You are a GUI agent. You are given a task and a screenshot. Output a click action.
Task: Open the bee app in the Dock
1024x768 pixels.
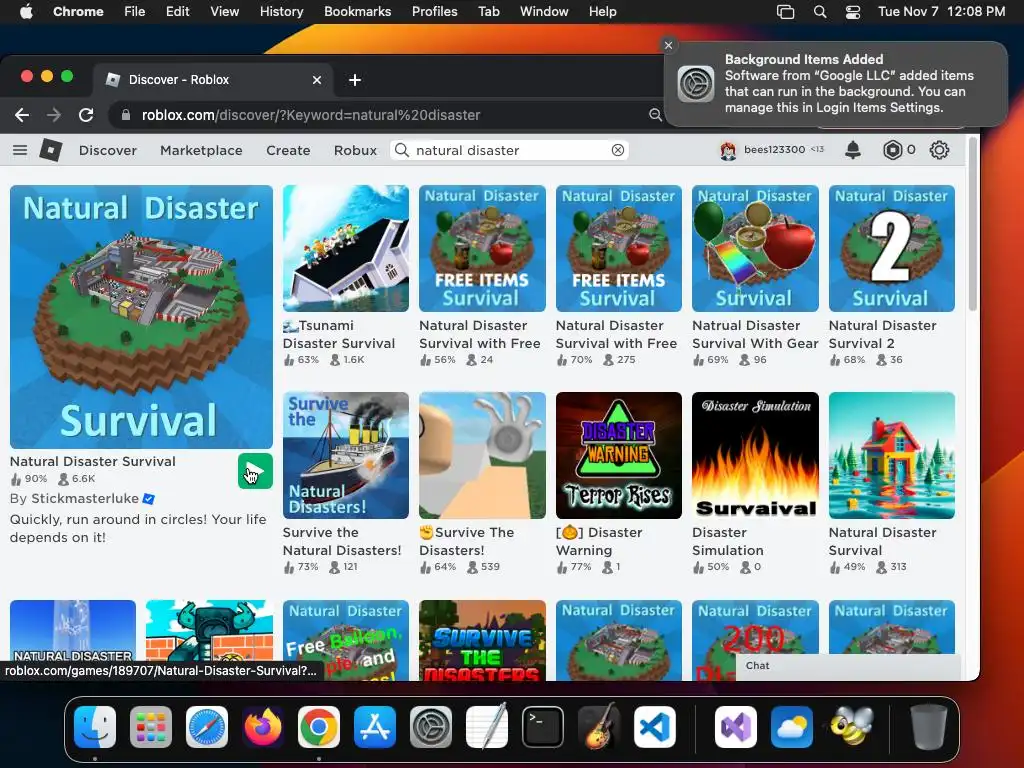click(851, 727)
